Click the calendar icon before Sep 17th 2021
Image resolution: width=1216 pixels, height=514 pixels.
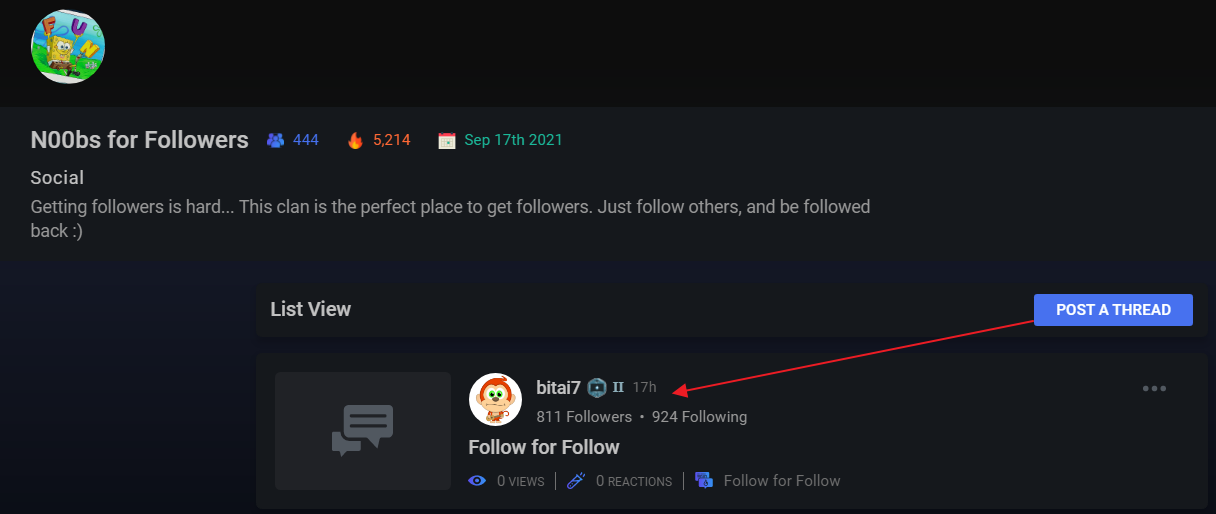pos(447,141)
